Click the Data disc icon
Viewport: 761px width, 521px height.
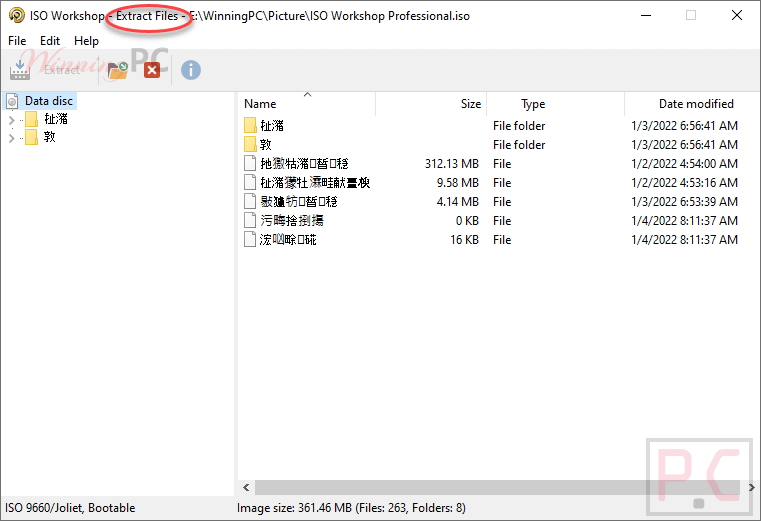click(x=13, y=101)
